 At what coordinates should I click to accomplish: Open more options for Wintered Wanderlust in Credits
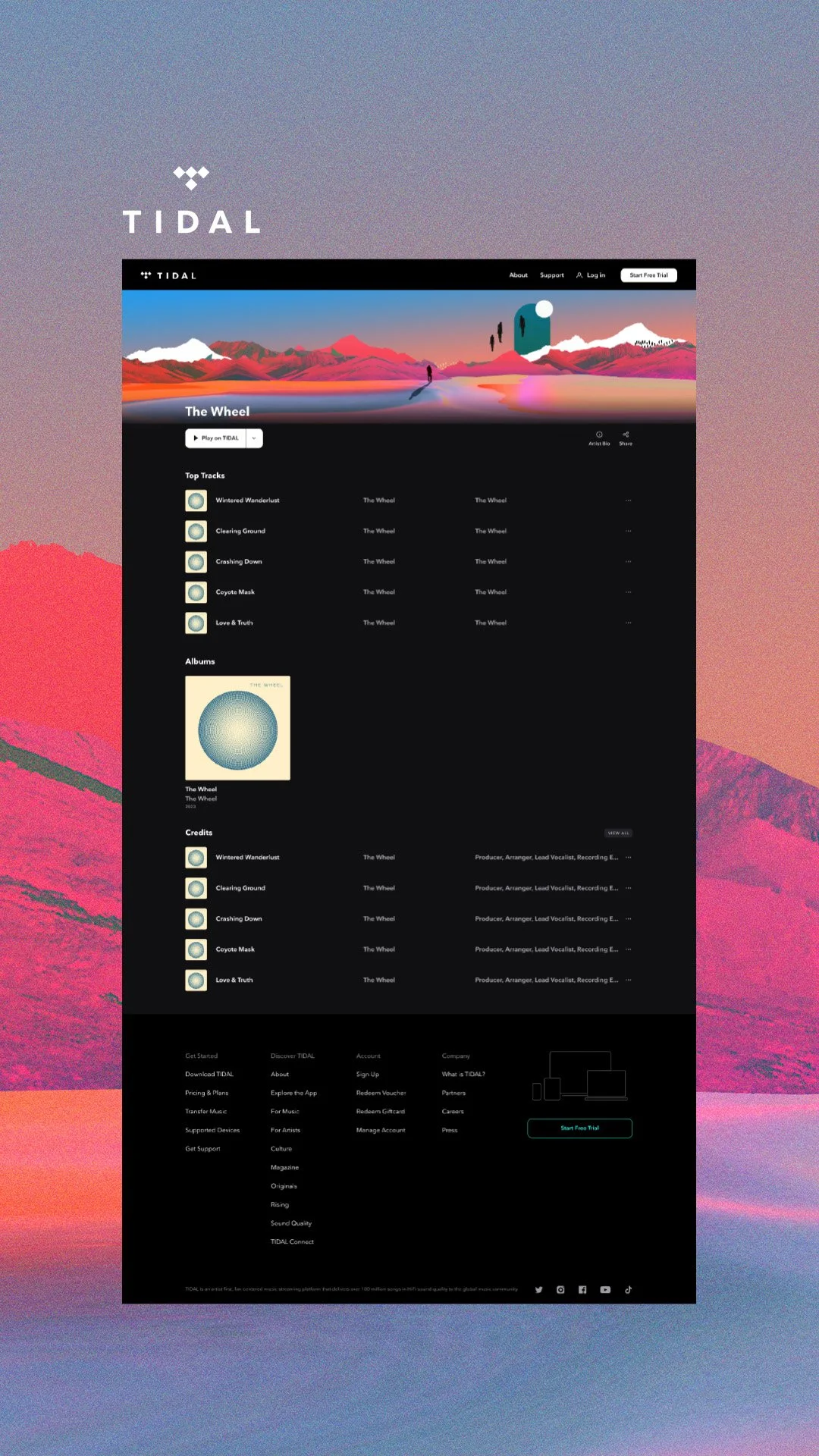tap(628, 858)
